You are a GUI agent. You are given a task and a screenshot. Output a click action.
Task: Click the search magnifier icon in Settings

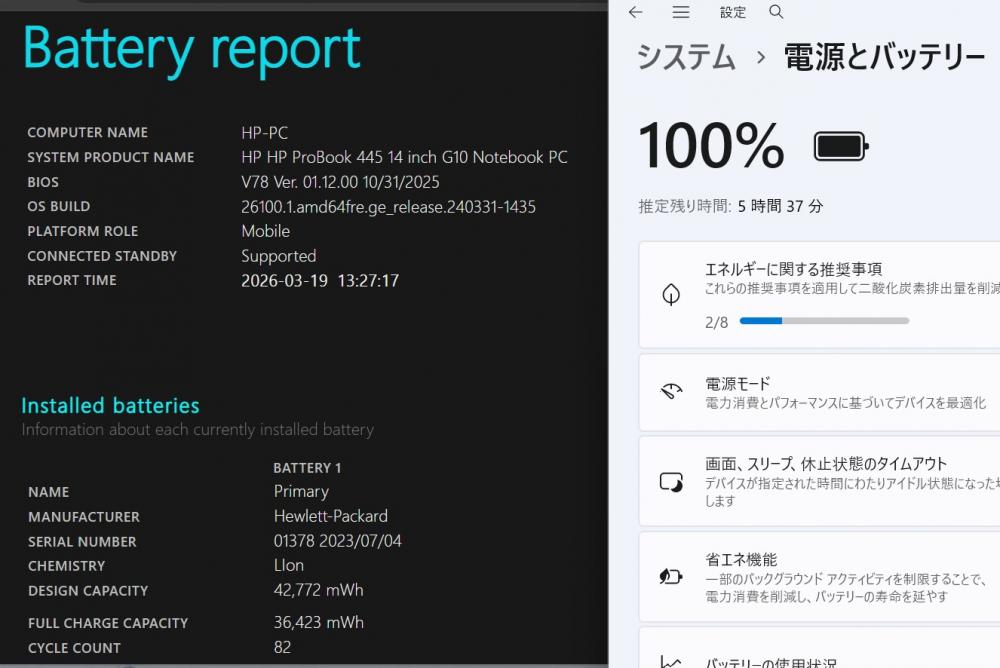776,12
